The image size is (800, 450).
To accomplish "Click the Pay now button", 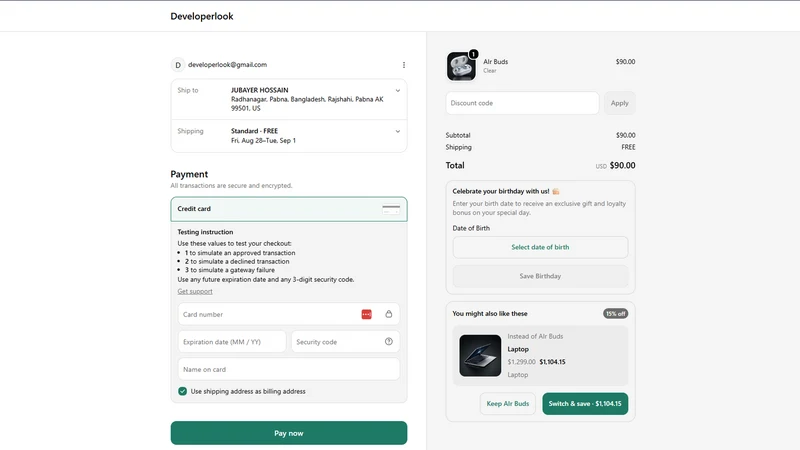I will (x=289, y=433).
